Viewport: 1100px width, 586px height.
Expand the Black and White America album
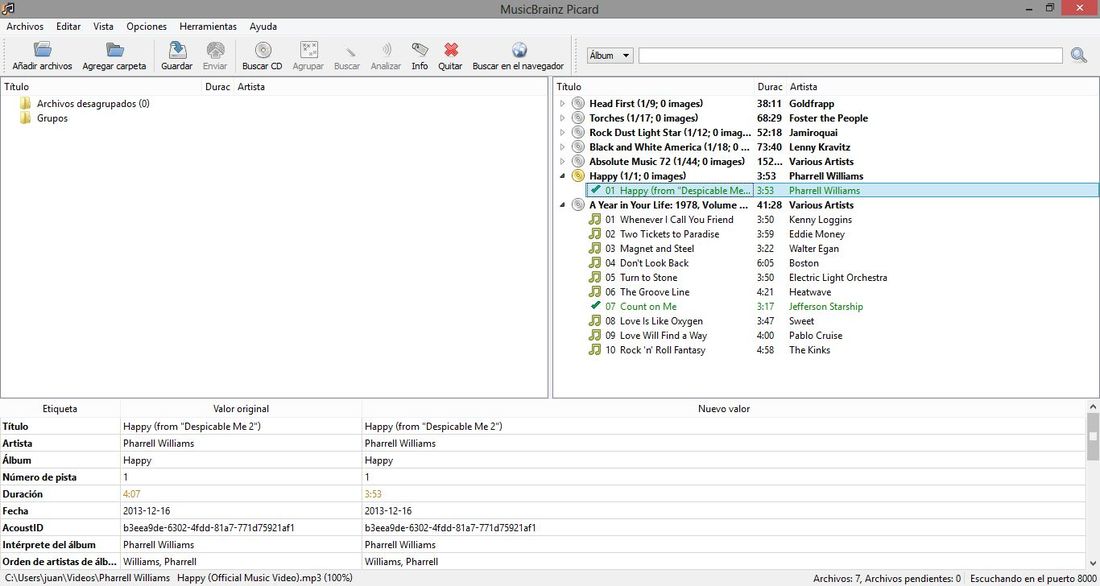coord(562,147)
